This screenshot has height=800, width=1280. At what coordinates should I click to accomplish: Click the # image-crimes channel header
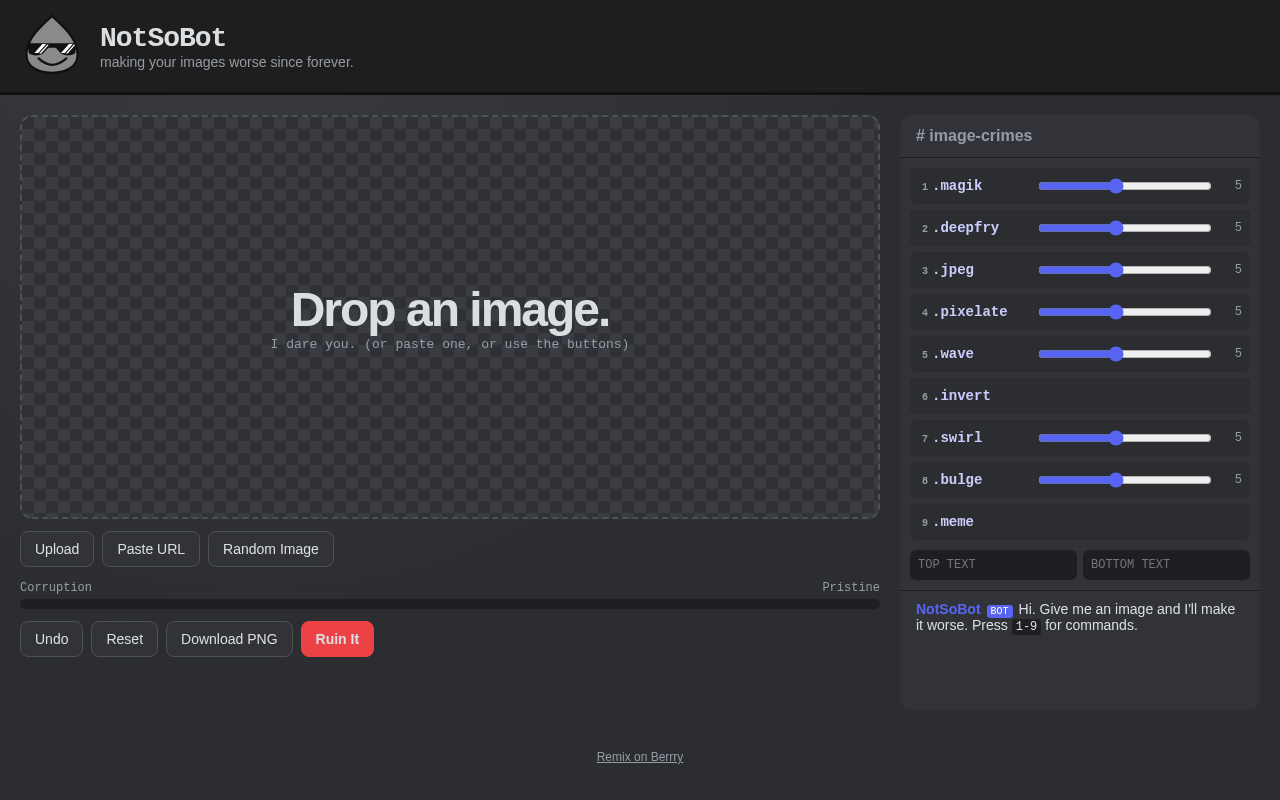click(x=974, y=136)
